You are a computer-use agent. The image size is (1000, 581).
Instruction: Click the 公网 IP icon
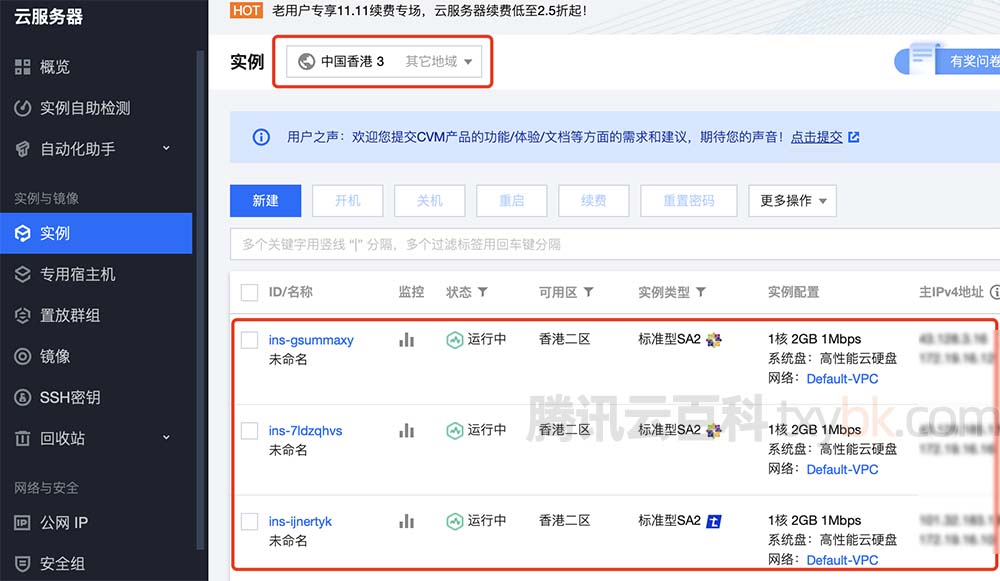(x=22, y=523)
